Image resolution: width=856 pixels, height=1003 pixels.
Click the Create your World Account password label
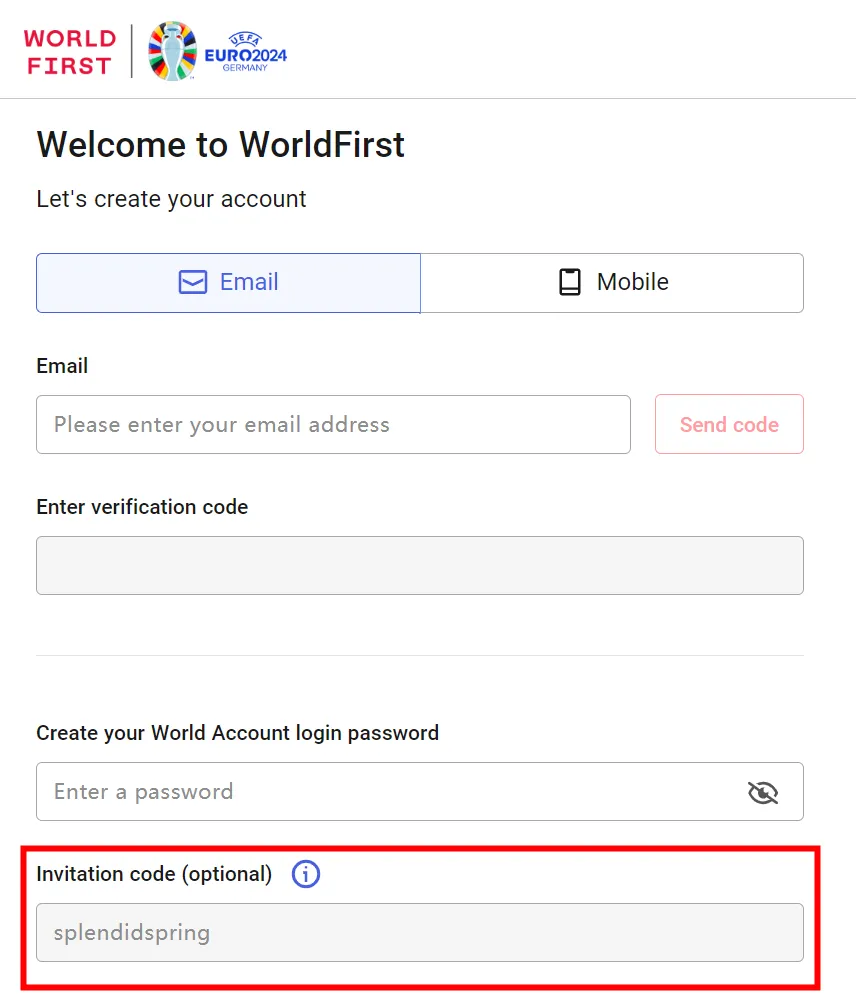coord(237,733)
